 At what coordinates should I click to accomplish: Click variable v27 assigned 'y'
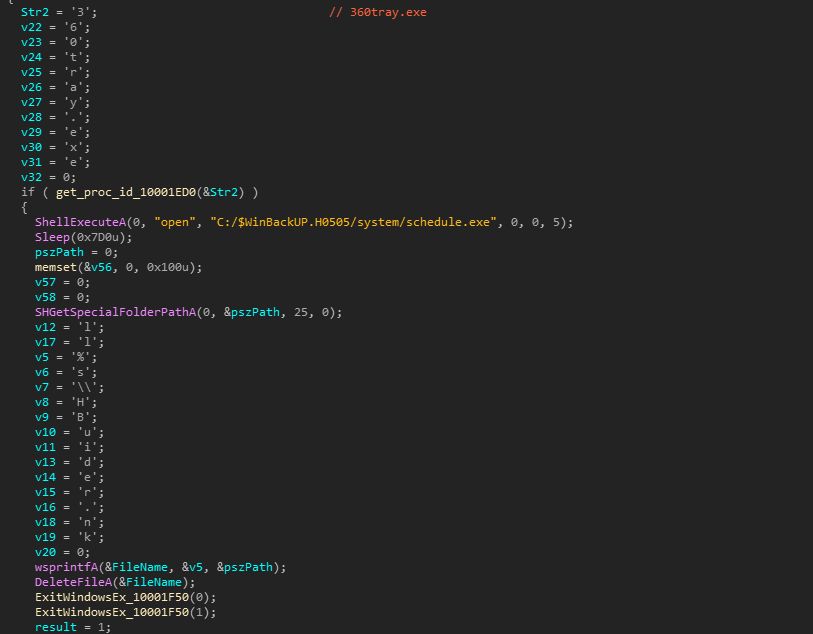click(x=31, y=102)
